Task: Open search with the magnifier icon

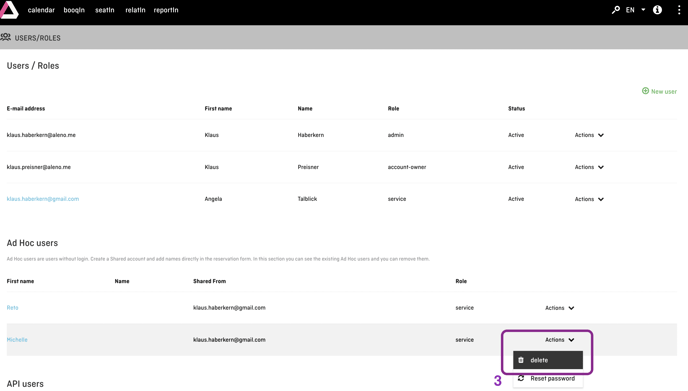Action: tap(616, 10)
